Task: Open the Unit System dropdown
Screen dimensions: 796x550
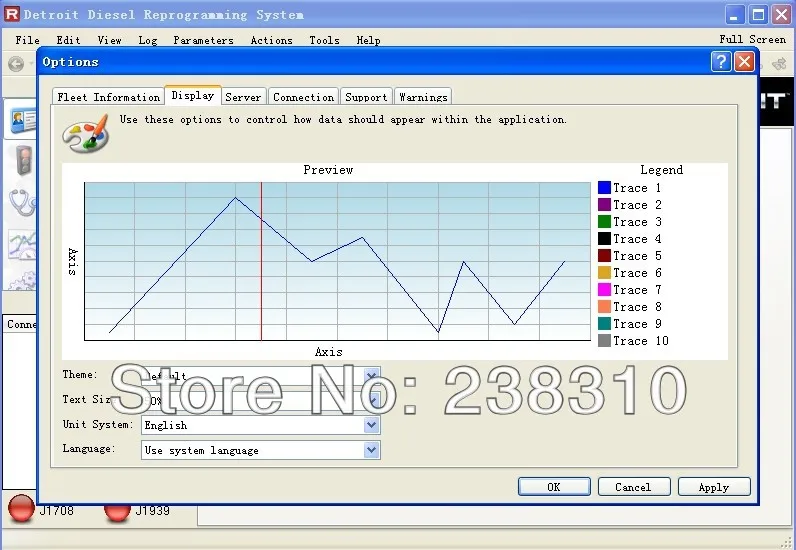Action: click(x=372, y=425)
